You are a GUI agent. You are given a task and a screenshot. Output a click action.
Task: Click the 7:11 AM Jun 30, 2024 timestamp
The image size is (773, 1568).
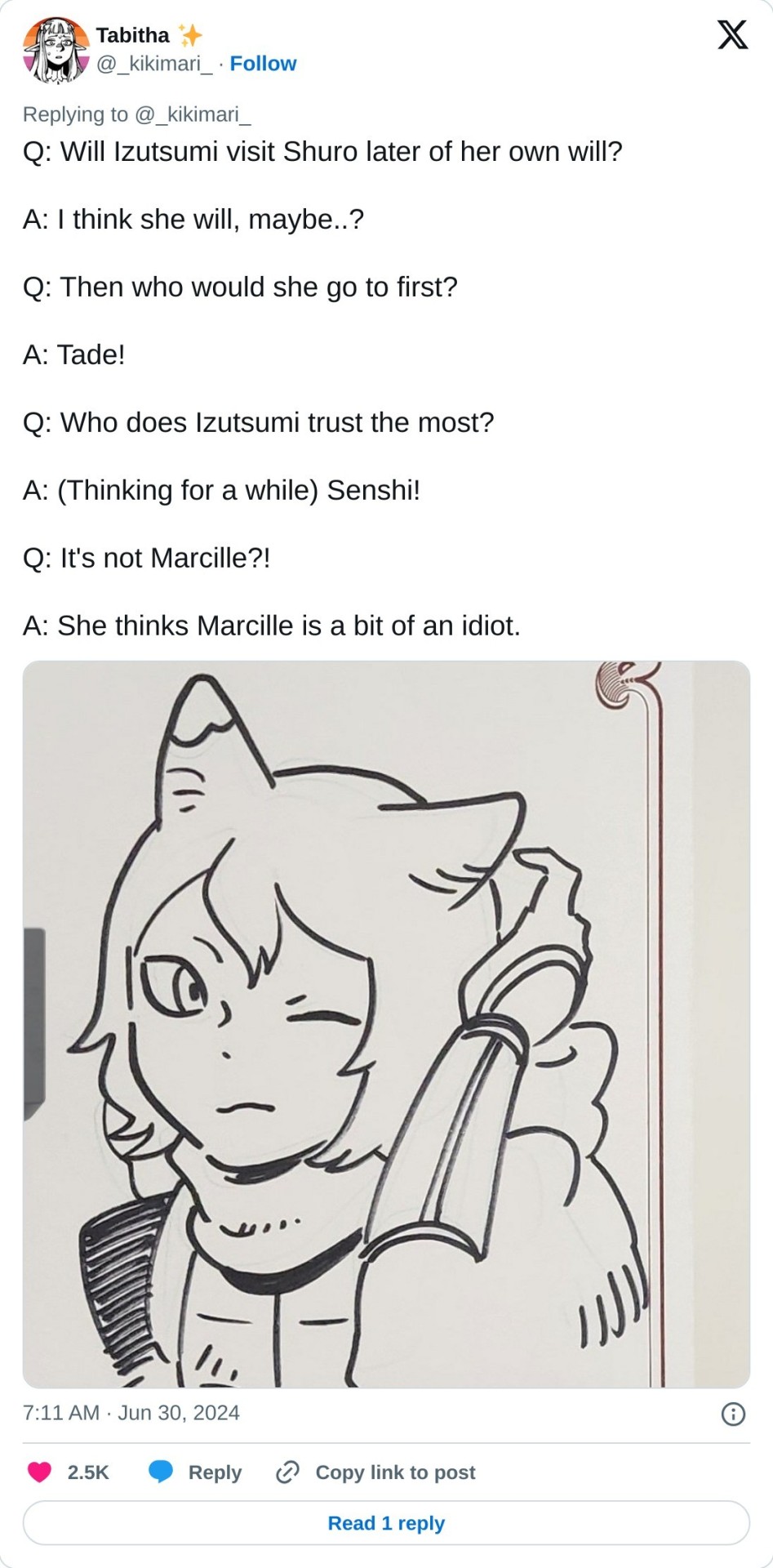point(131,1413)
